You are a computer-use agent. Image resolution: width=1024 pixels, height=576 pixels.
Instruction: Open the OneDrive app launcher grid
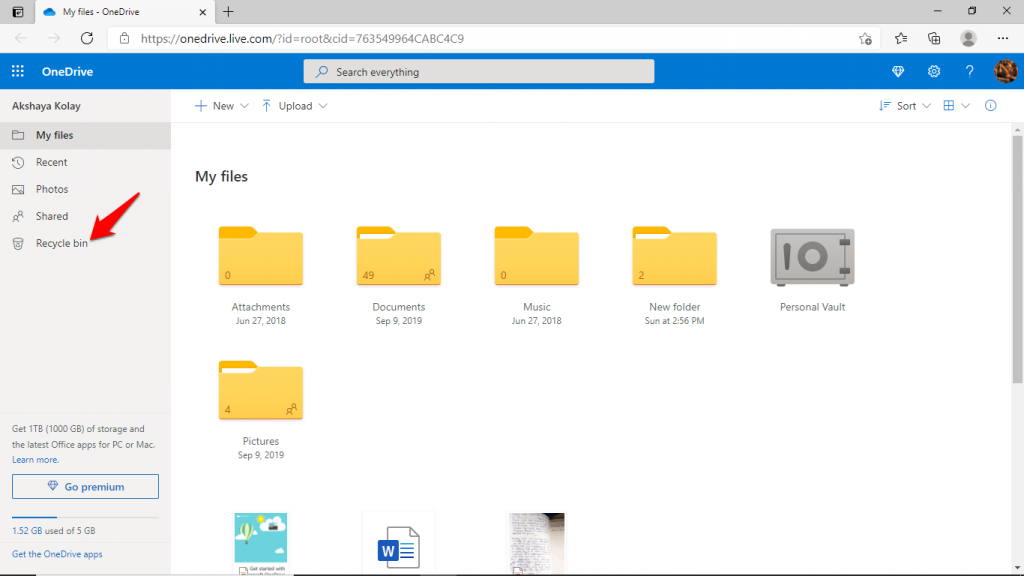pyautogui.click(x=17, y=71)
